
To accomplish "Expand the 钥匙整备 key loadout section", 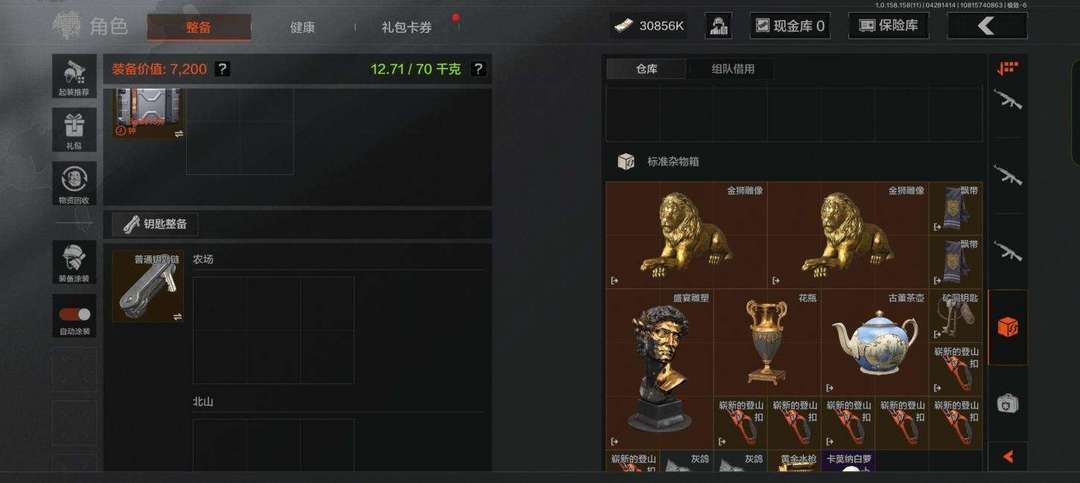I will point(154,224).
